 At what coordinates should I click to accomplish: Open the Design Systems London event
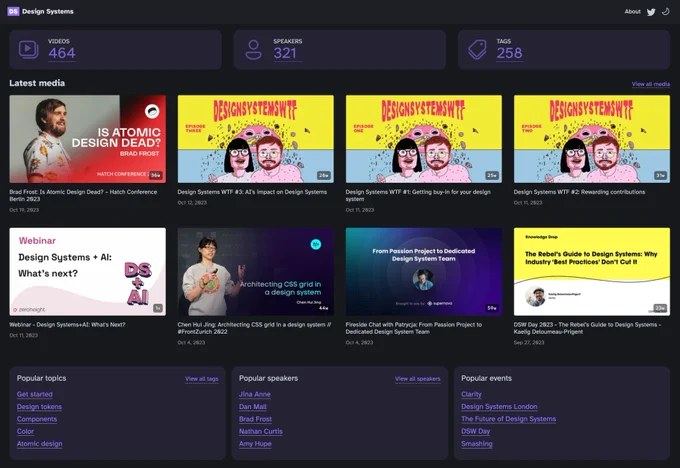499,407
